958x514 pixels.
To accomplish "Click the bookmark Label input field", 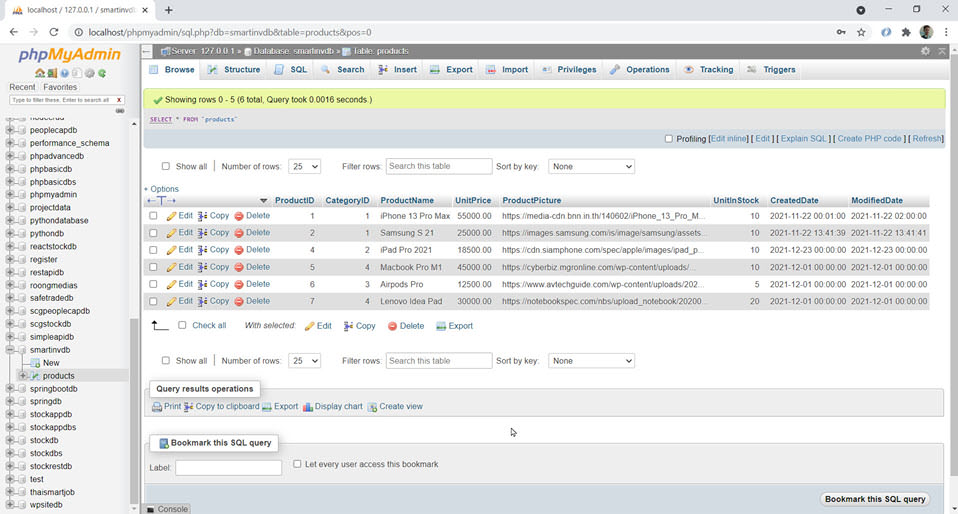I will point(229,468).
